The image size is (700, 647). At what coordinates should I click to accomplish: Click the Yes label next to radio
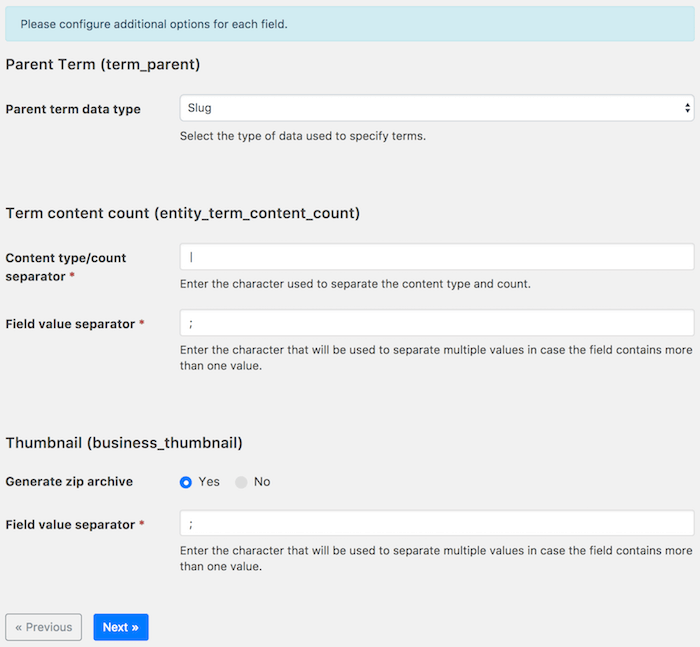(209, 482)
